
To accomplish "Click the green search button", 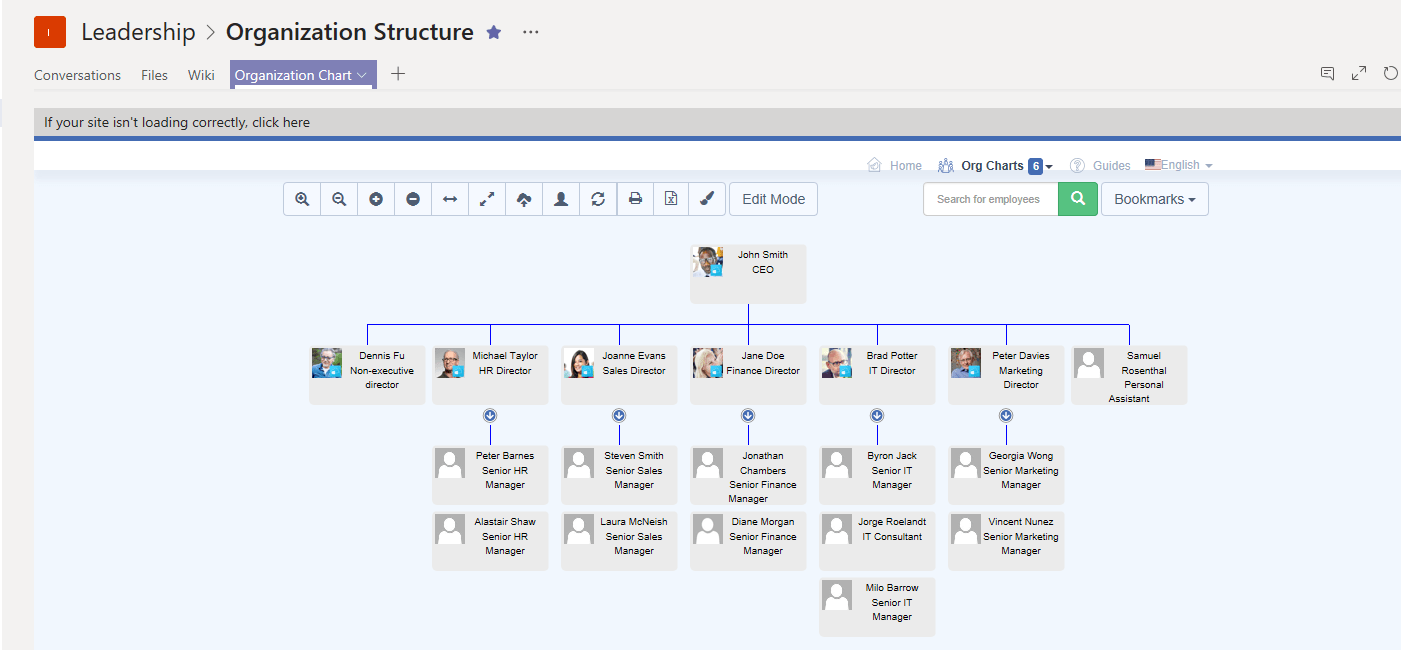I will 1078,199.
